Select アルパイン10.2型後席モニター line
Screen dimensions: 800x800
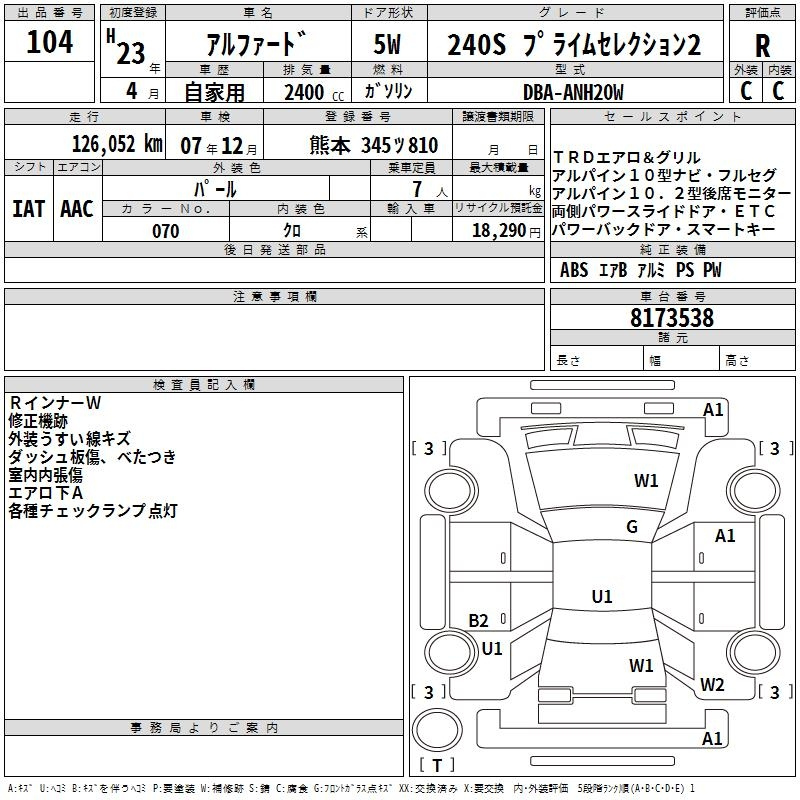click(x=671, y=193)
